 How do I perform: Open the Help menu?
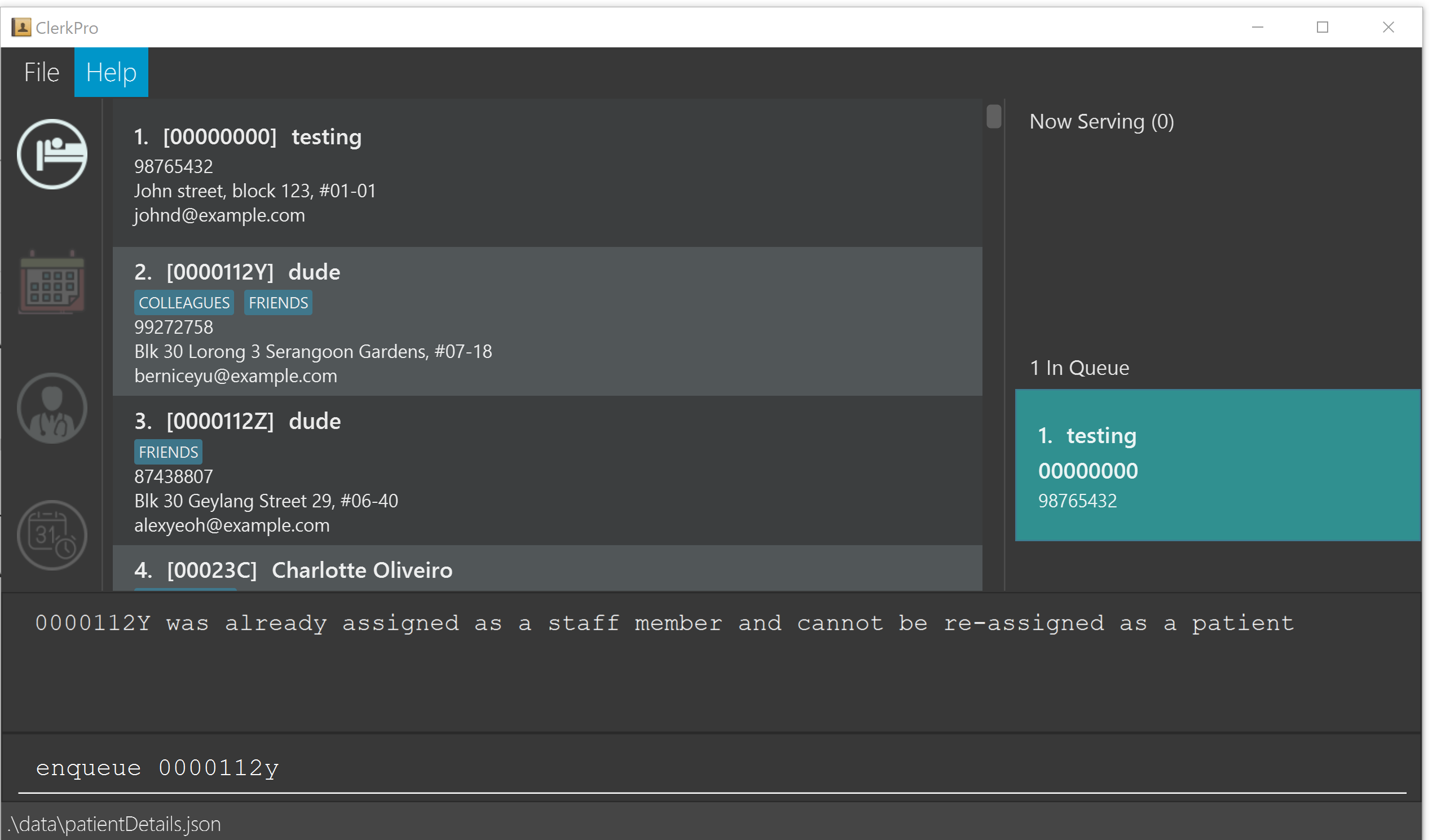111,73
